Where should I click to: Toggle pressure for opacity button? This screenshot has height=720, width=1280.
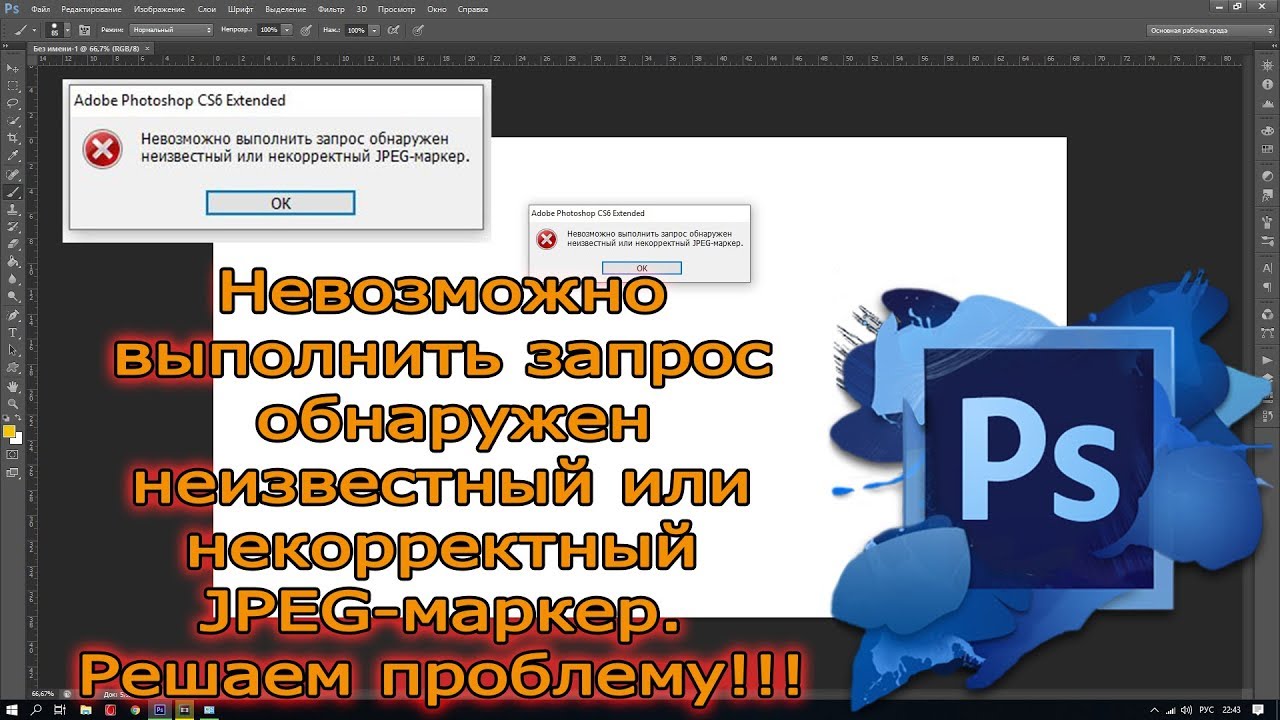pos(304,30)
